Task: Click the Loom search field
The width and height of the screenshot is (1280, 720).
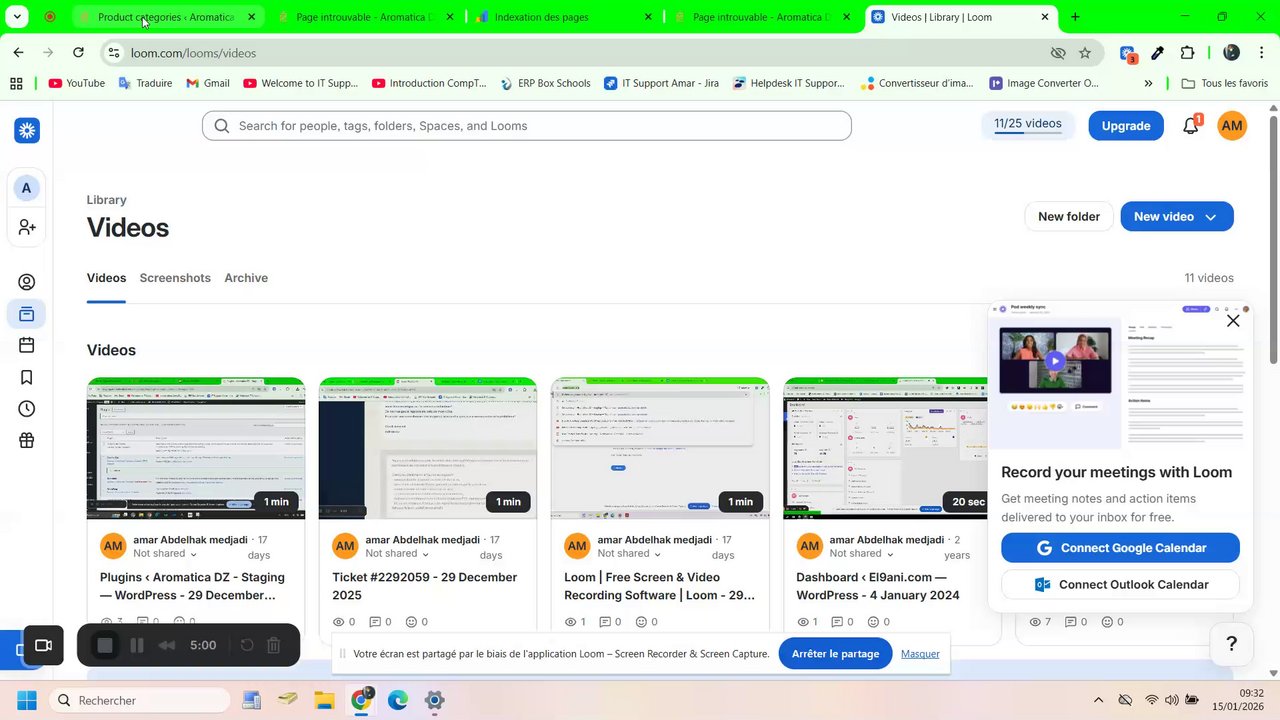Action: pos(527,126)
